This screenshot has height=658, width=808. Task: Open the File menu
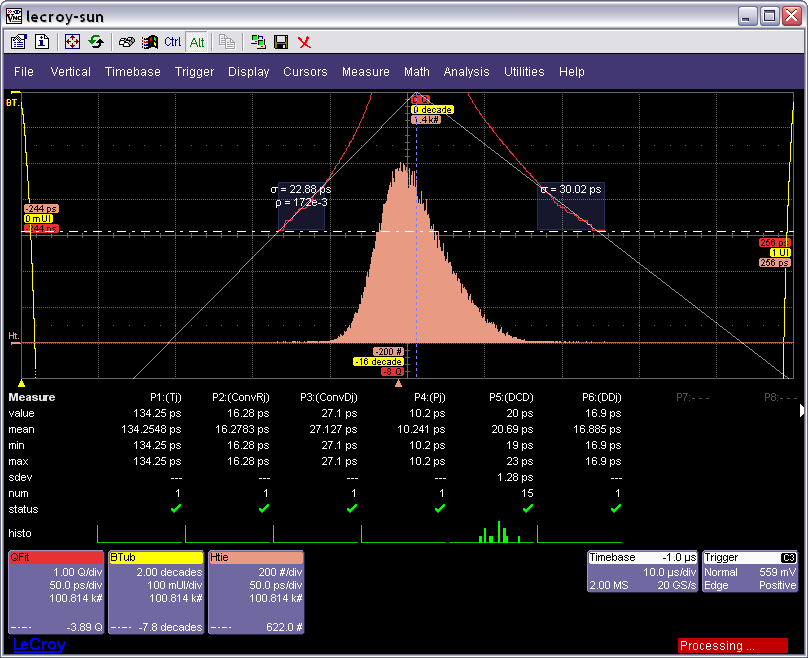tap(24, 72)
